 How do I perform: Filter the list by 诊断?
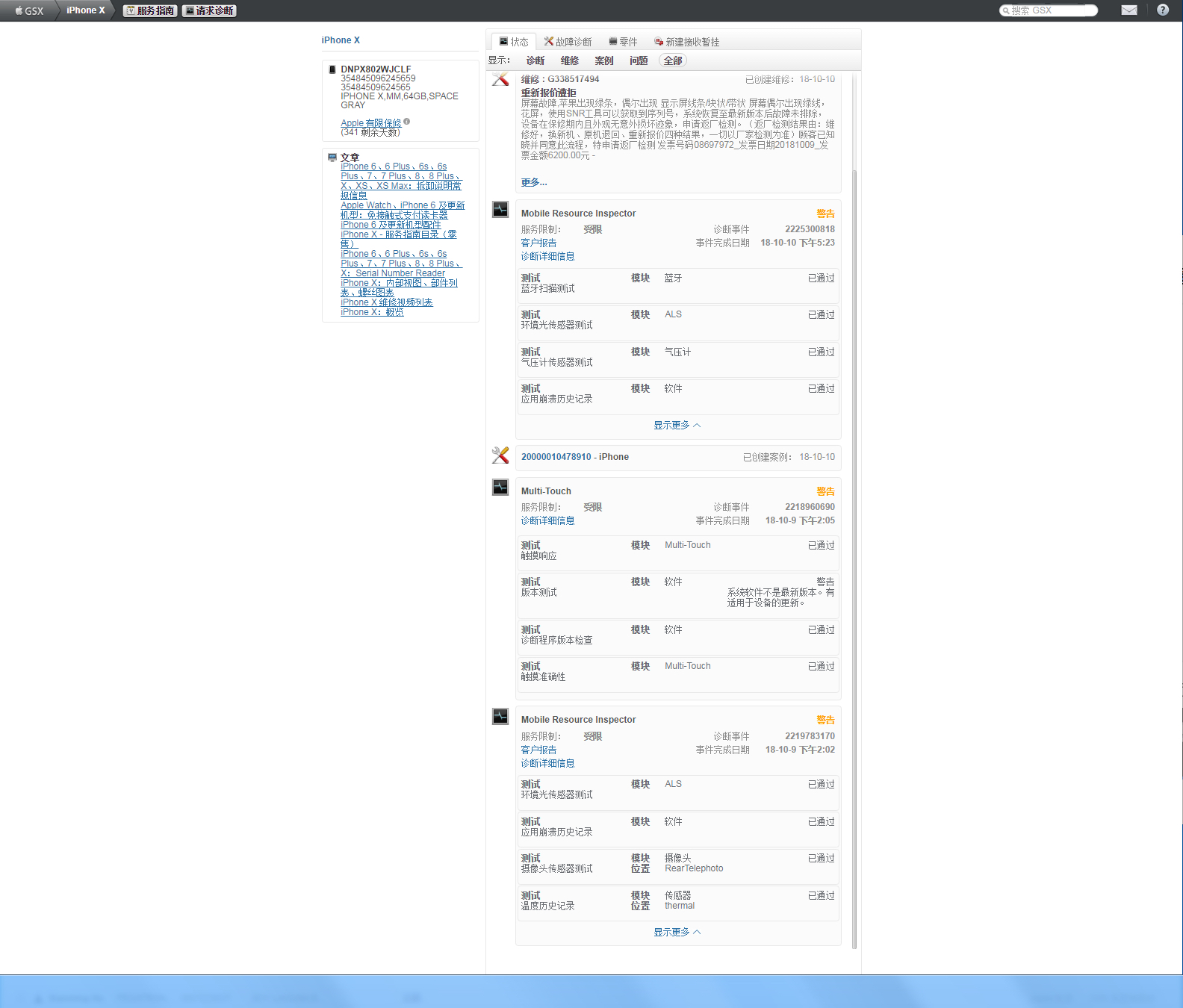click(535, 61)
